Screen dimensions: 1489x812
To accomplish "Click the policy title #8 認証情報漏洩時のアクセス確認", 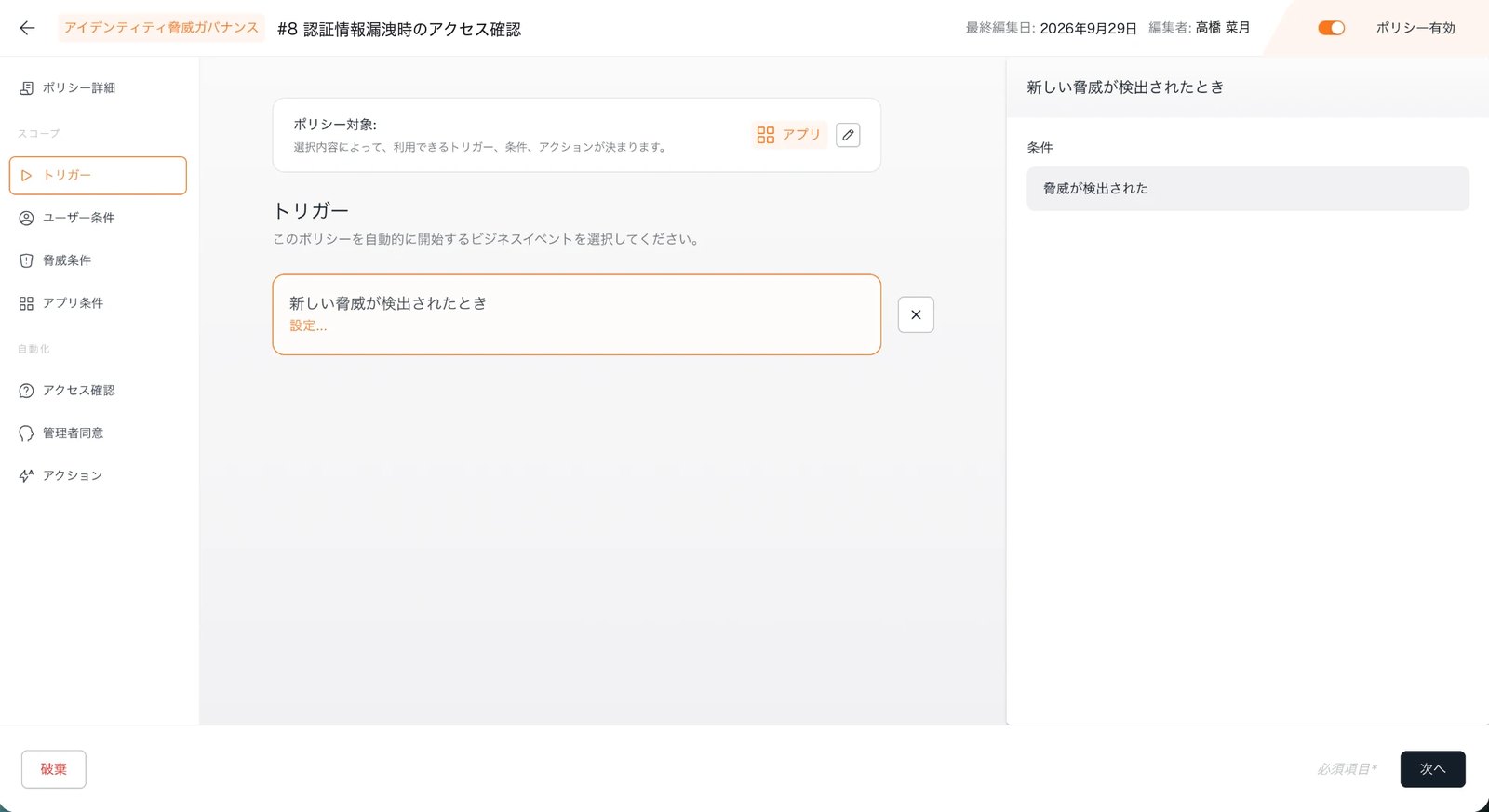I will click(399, 29).
